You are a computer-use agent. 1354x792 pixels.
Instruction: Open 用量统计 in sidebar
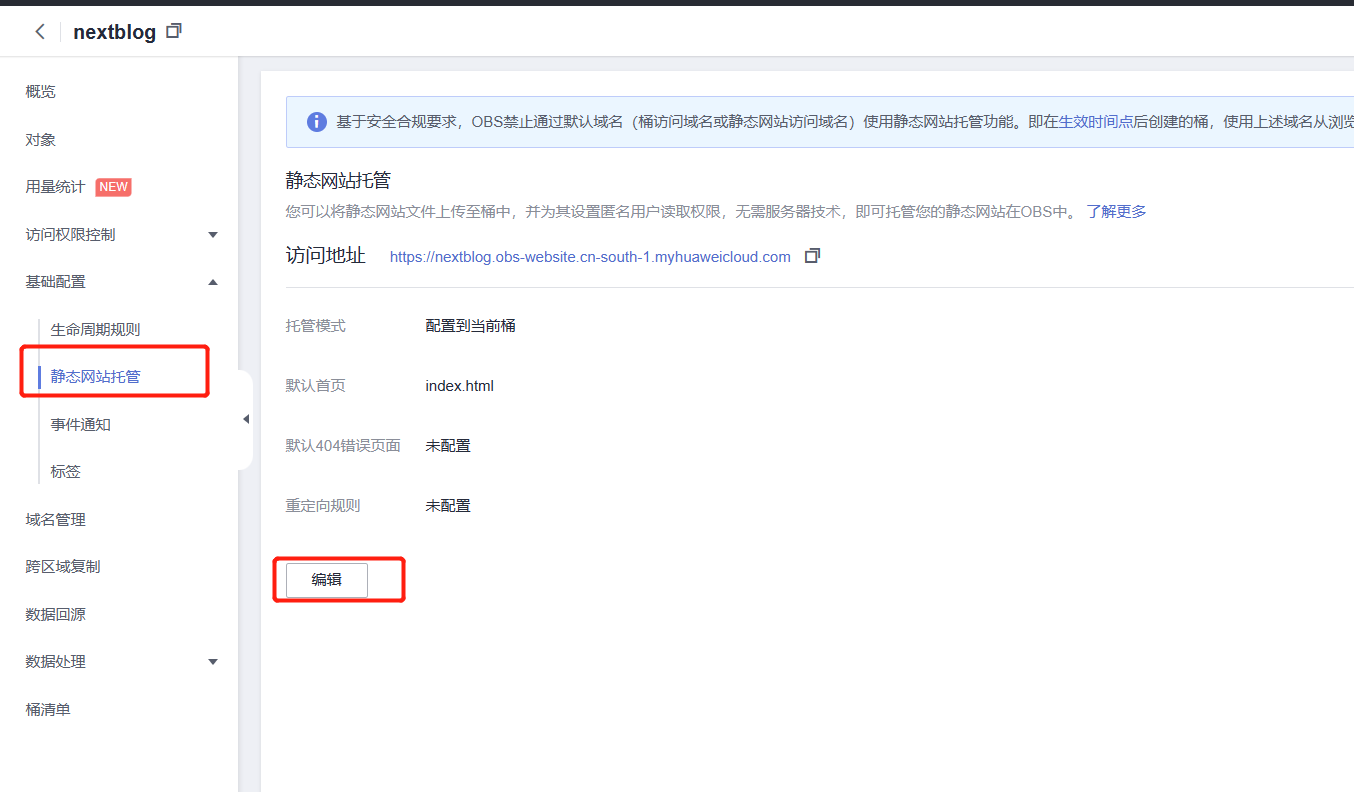click(x=55, y=187)
